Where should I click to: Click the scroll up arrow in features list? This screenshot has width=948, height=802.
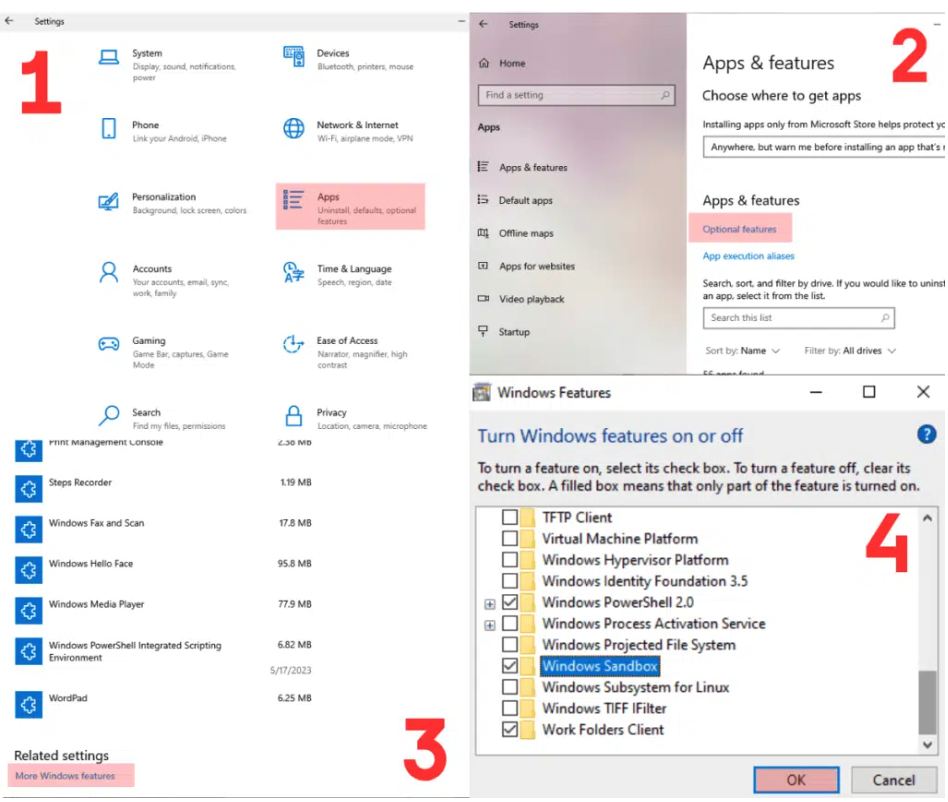927,518
